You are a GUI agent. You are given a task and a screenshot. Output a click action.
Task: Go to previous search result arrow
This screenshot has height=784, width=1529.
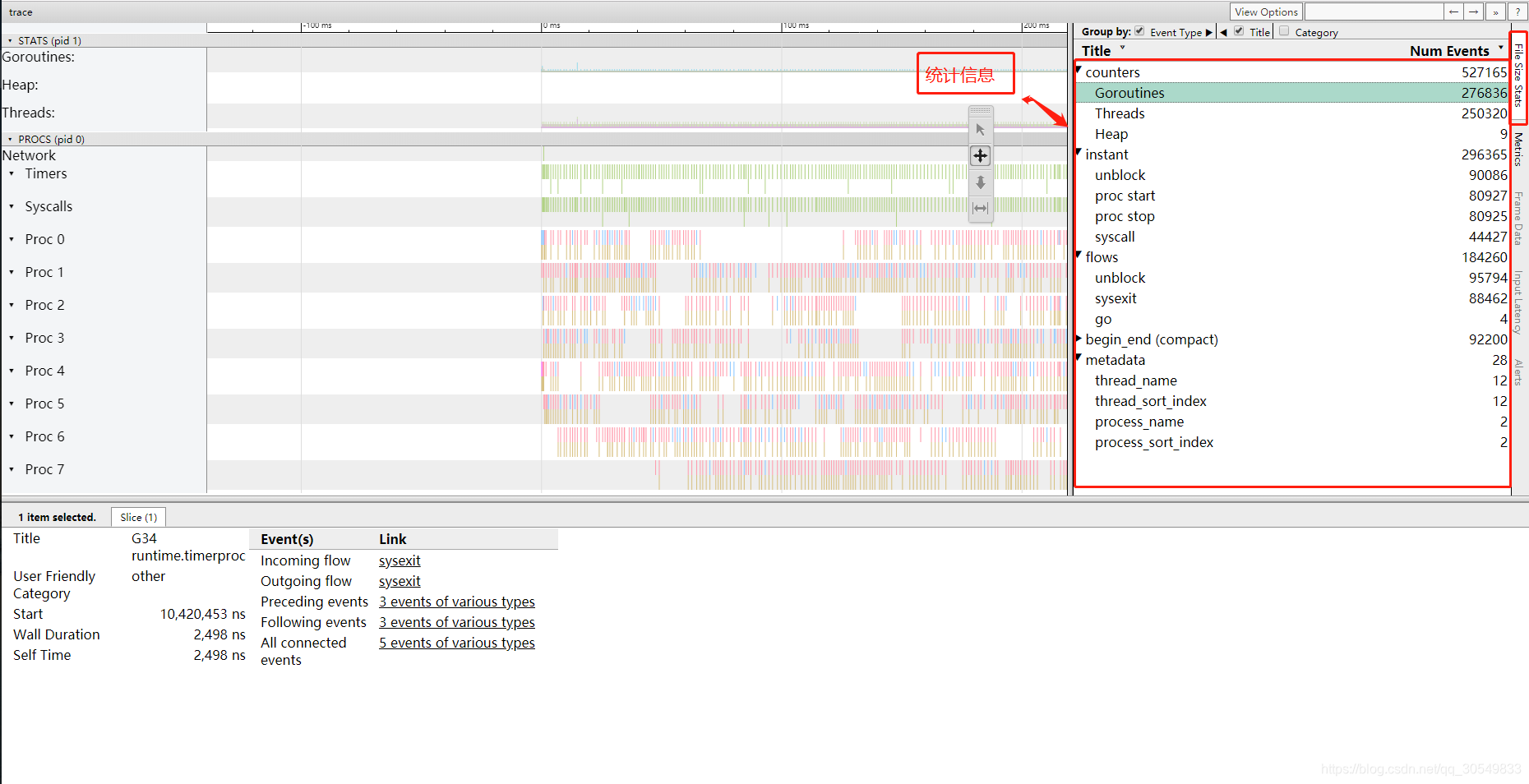coord(1453,12)
